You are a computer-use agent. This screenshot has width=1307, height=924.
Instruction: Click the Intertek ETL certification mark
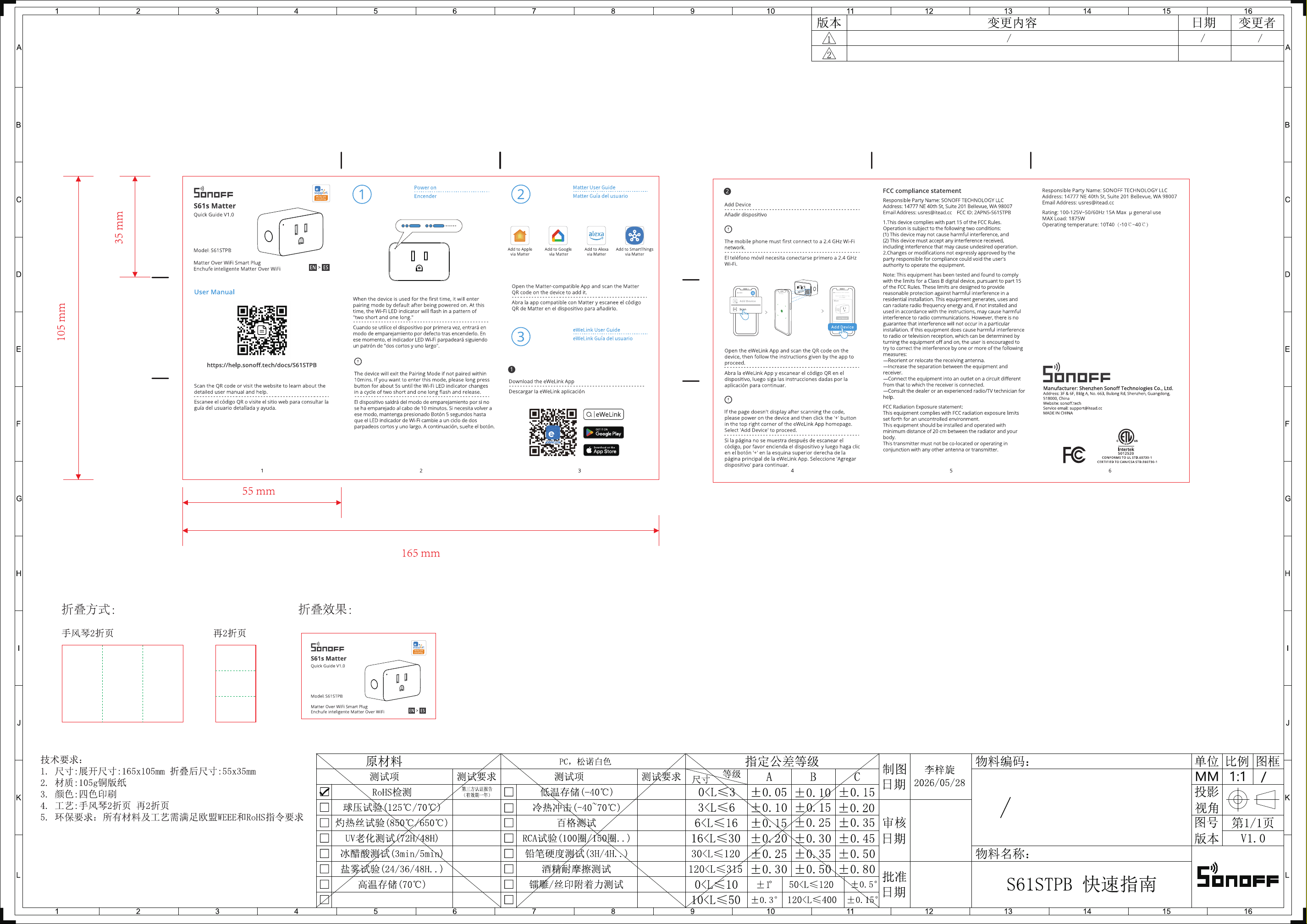click(x=1126, y=446)
